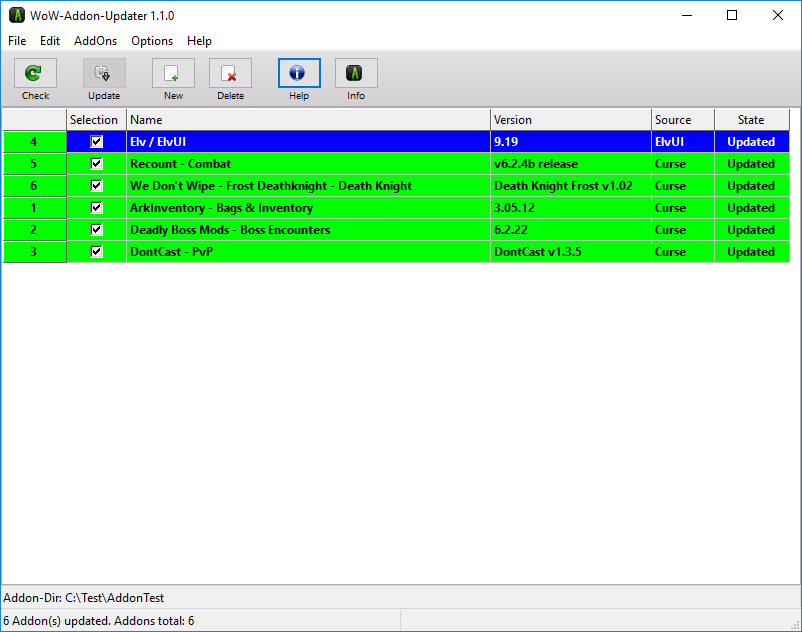
Task: Uncheck selection box for Elv / ElvUI
Action: point(96,142)
